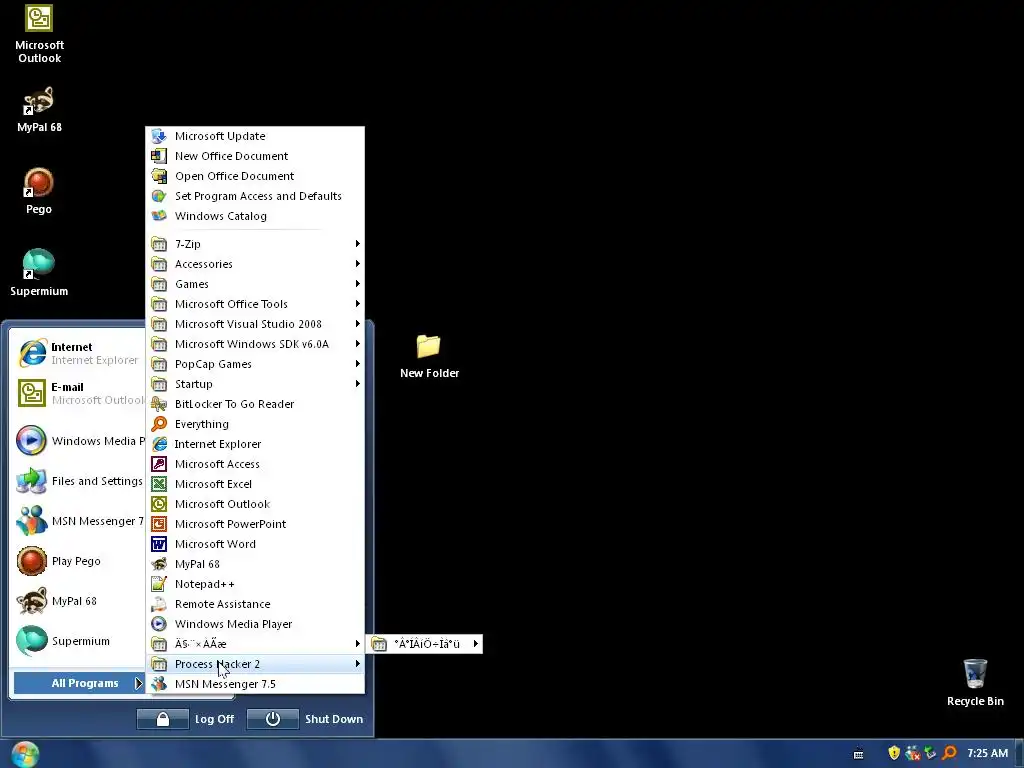This screenshot has width=1024, height=768.
Task: Click the Everything search tray icon
Action: point(950,753)
